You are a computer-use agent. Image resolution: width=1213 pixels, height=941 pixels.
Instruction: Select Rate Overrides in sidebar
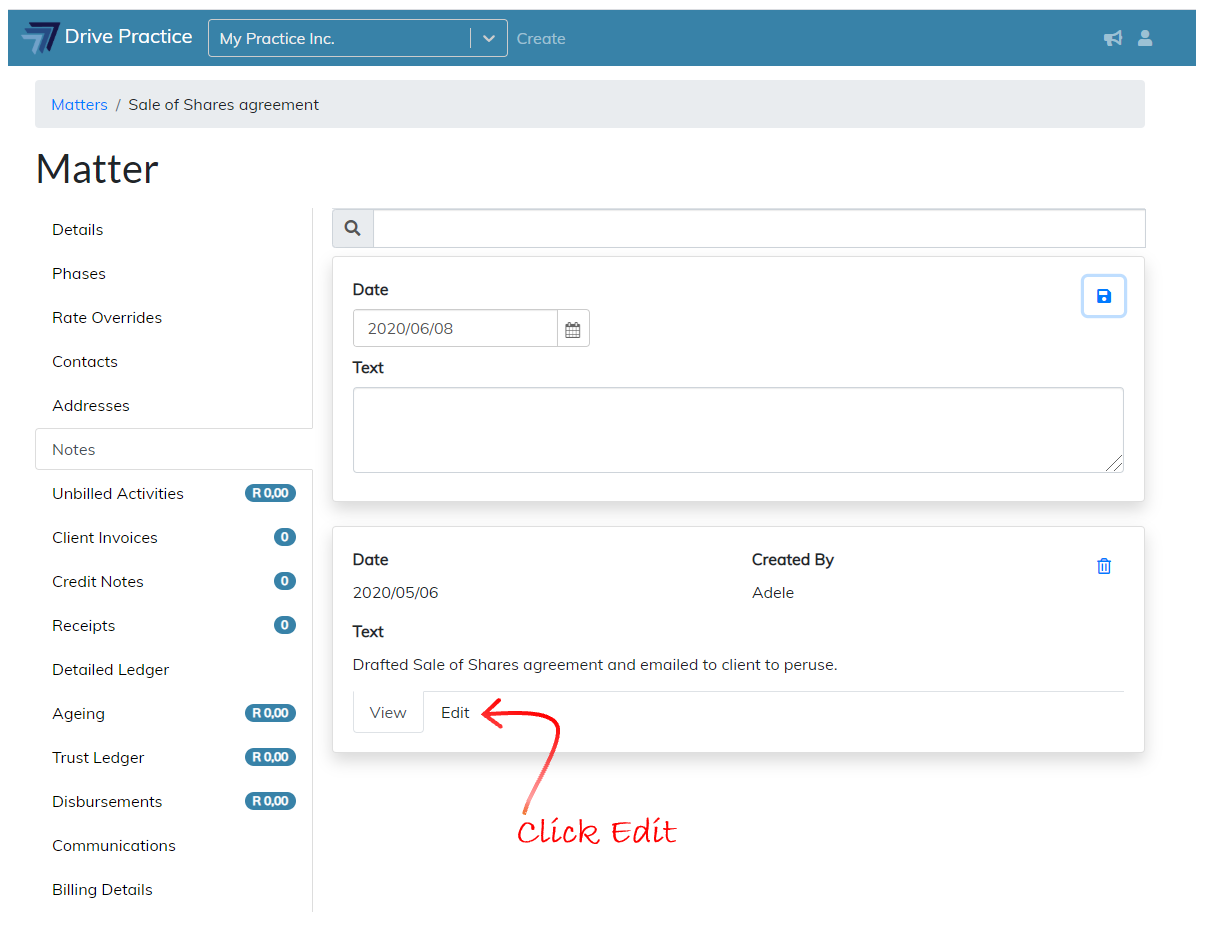coord(107,318)
